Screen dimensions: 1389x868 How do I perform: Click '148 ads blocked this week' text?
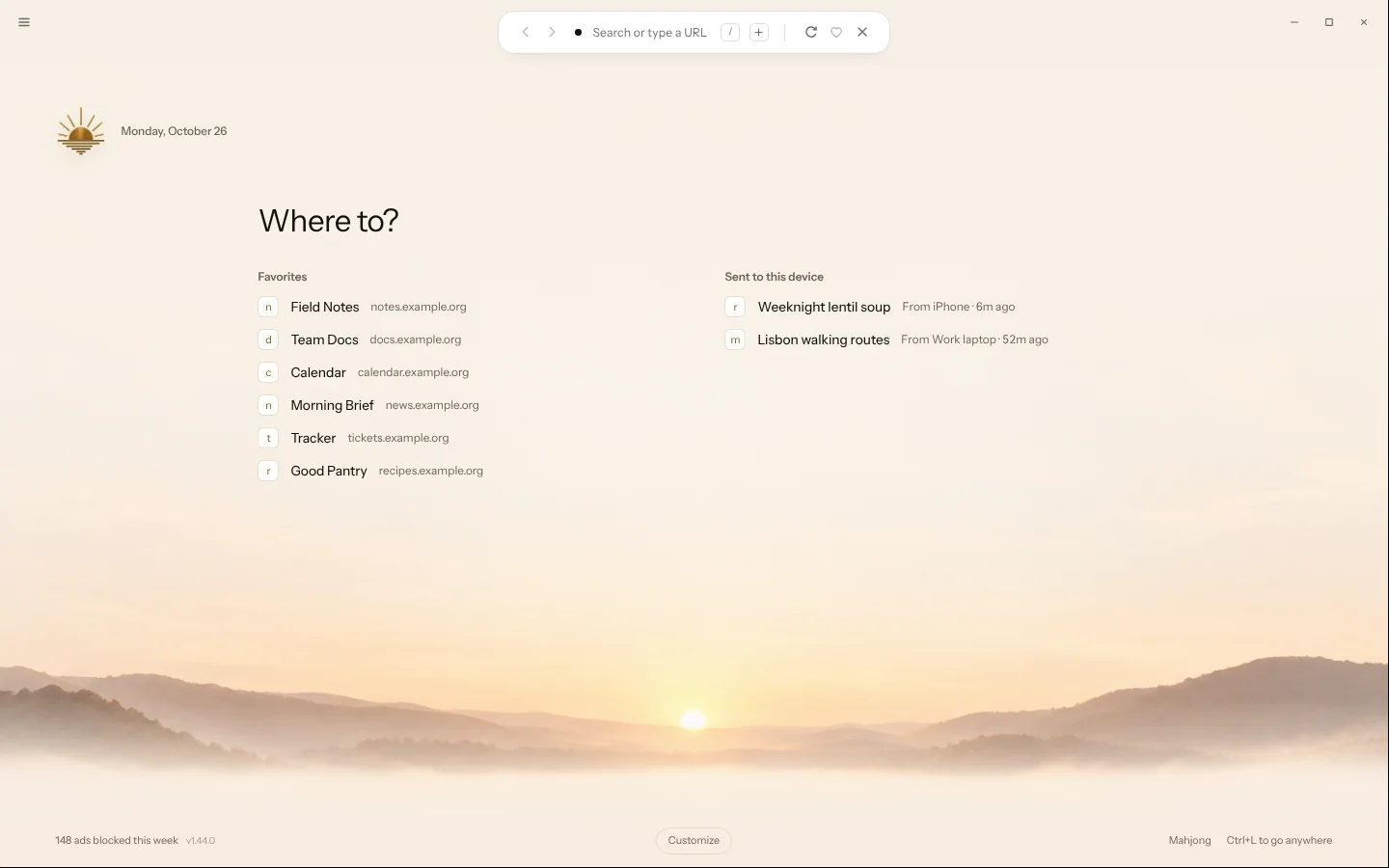117,840
